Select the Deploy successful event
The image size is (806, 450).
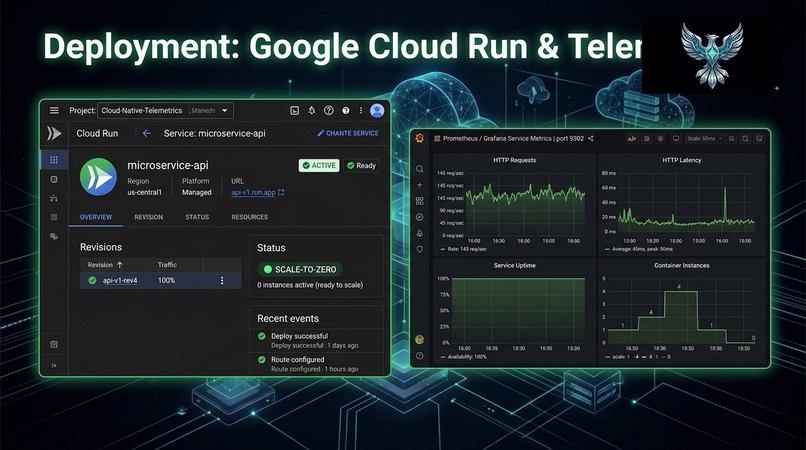pyautogui.click(x=316, y=340)
